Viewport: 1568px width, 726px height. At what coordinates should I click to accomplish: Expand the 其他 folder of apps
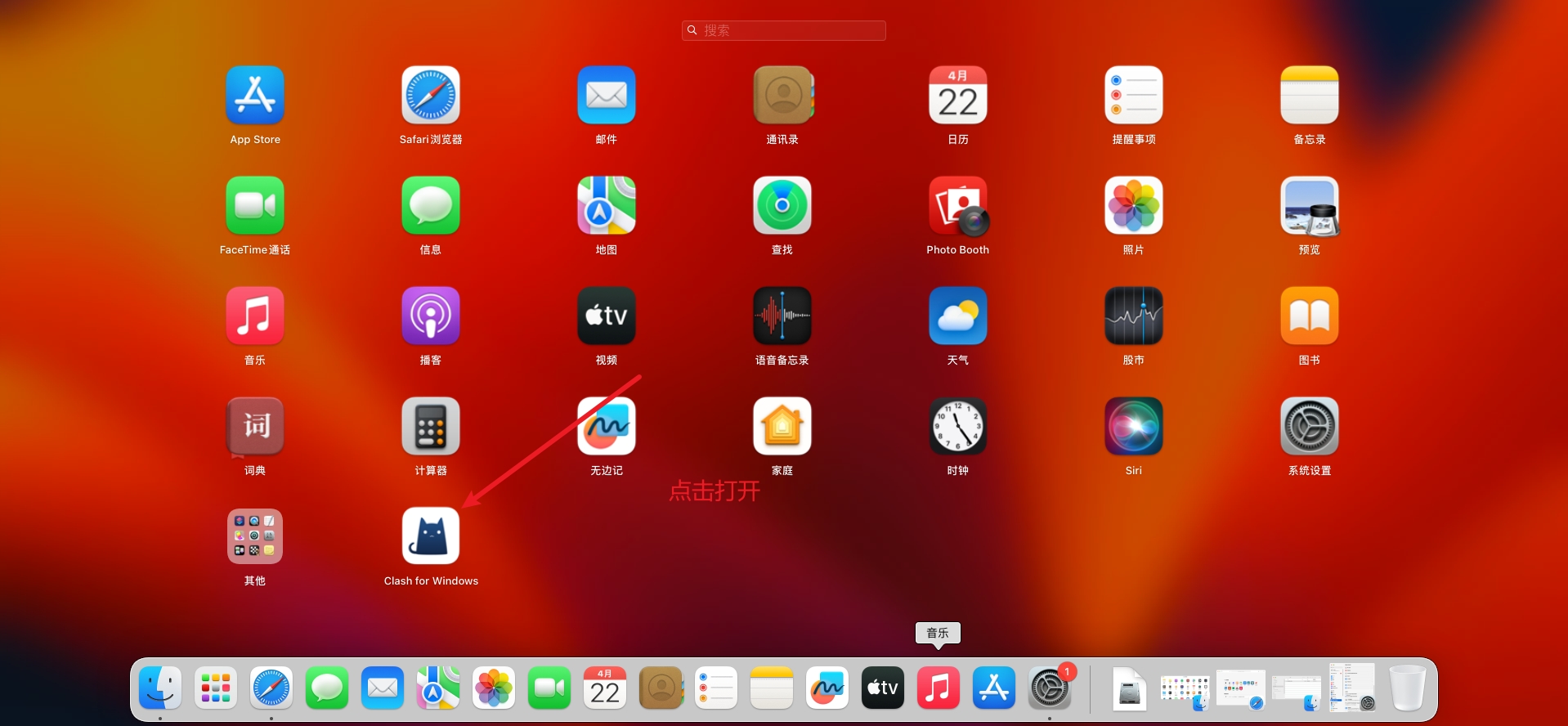point(255,536)
